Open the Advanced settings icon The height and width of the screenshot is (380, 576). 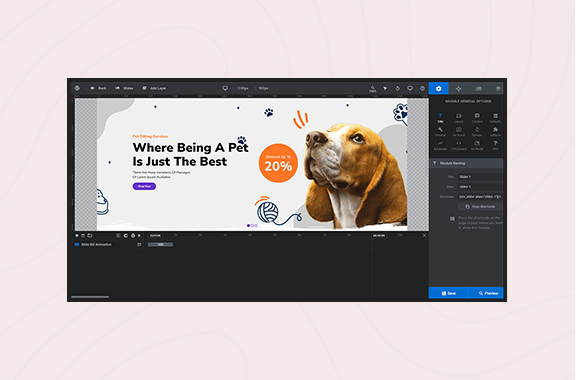[440, 146]
